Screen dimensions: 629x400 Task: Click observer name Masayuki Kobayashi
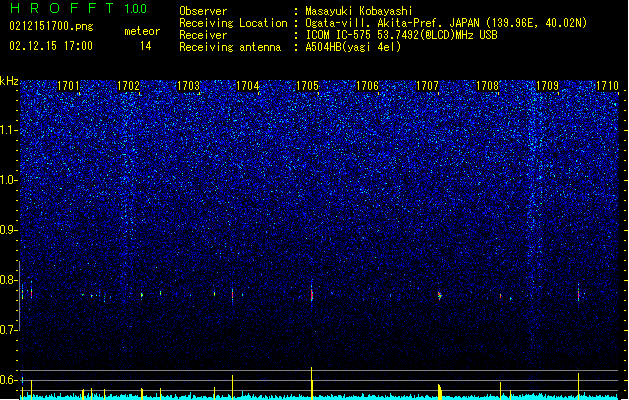point(358,11)
